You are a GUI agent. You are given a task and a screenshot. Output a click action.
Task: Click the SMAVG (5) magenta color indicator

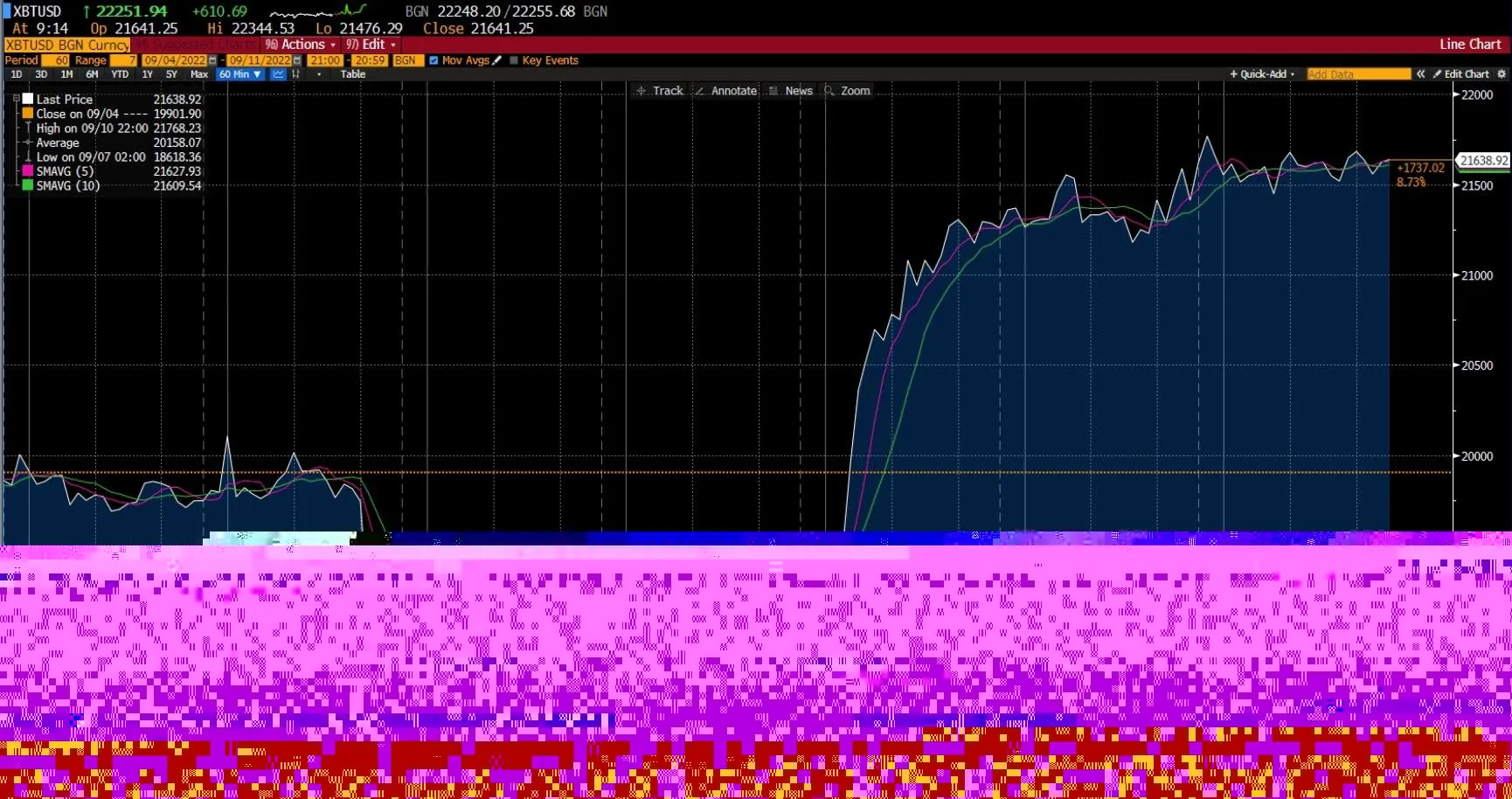click(25, 171)
